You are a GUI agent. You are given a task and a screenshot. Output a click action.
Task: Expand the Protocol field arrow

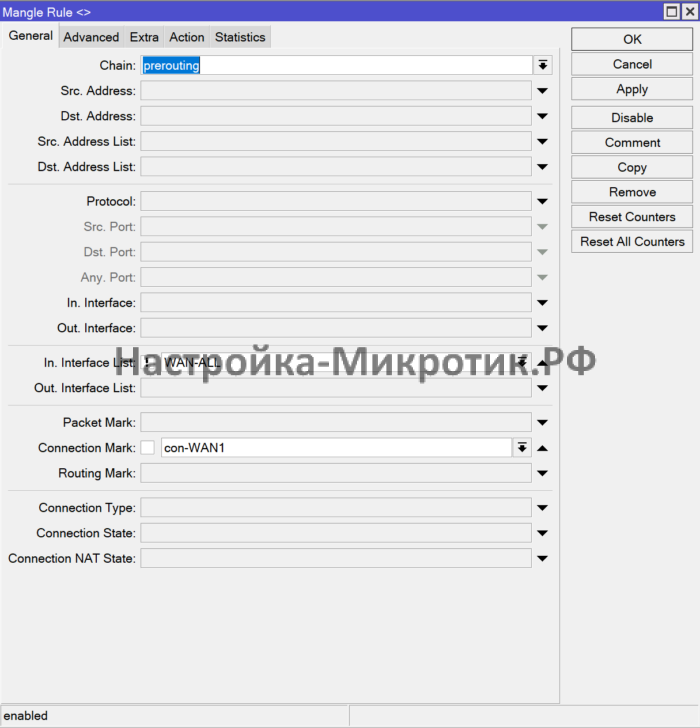[x=543, y=202]
